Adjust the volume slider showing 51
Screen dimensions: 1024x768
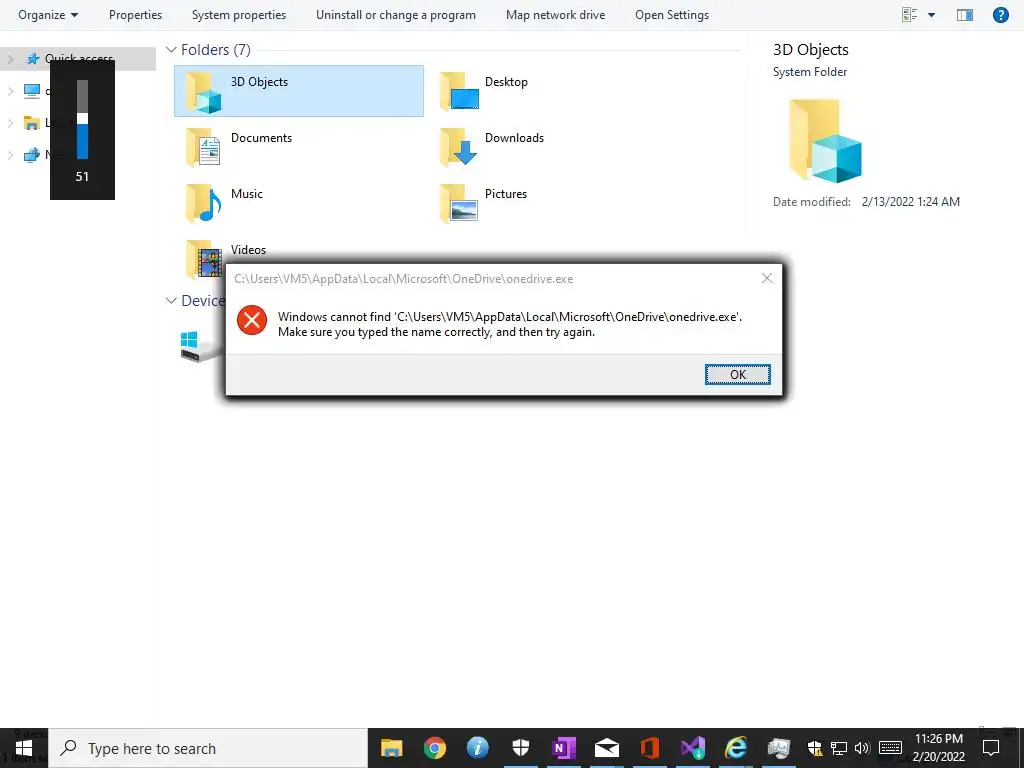click(x=82, y=120)
